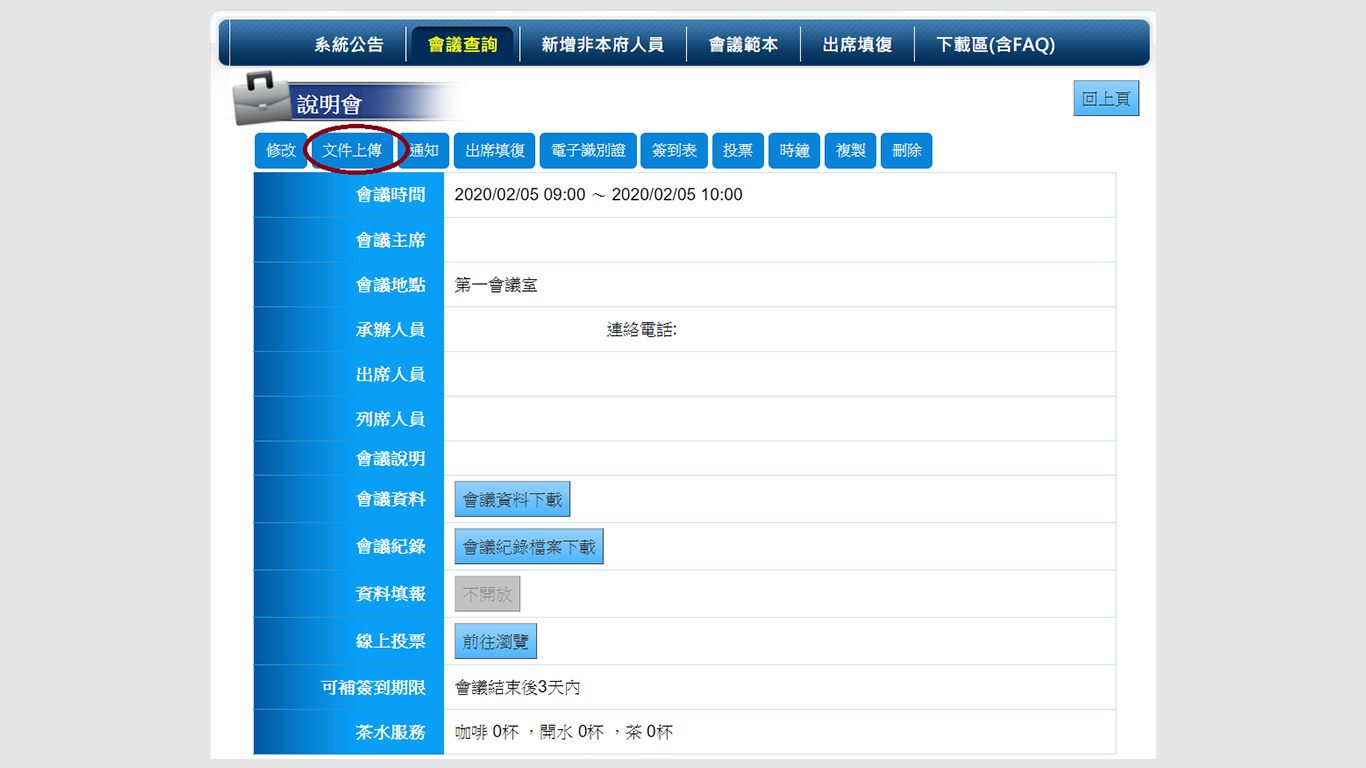Viewport: 1366px width, 768px height.
Task: Open 下載區(含FAQ) menu tab
Action: click(995, 45)
